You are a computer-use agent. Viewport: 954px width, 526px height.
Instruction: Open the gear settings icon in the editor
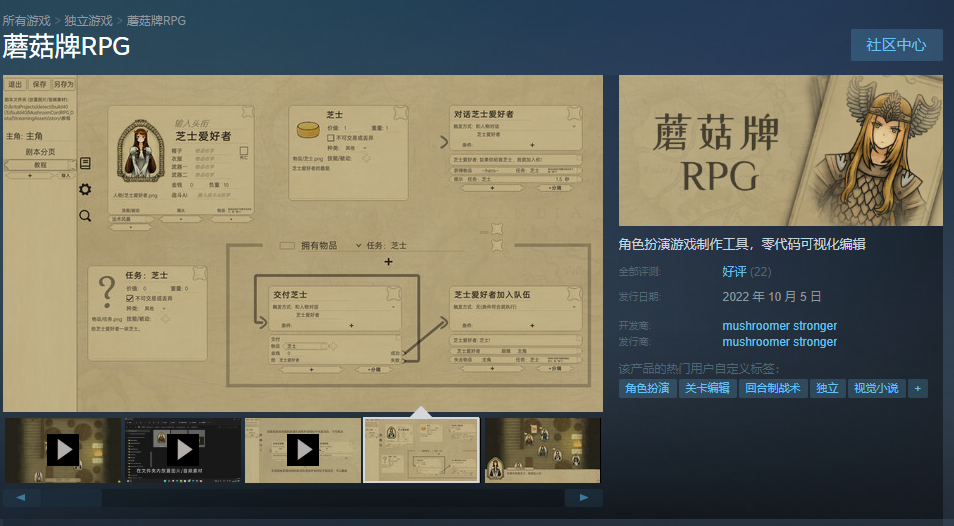(x=85, y=189)
